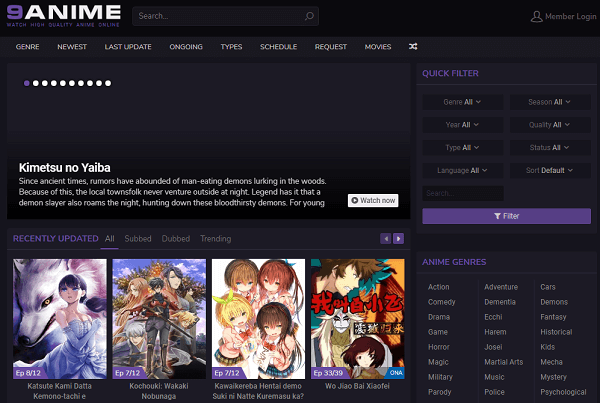600x403 pixels.
Task: Open the Sort Default dropdown
Action: 550,170
